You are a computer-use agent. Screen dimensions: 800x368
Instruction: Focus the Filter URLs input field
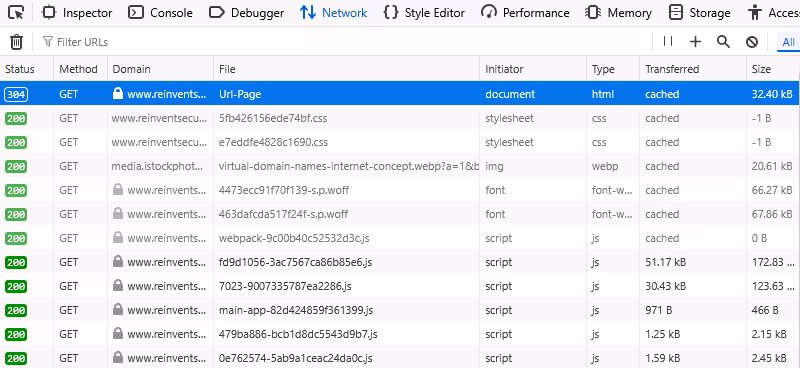coord(342,42)
